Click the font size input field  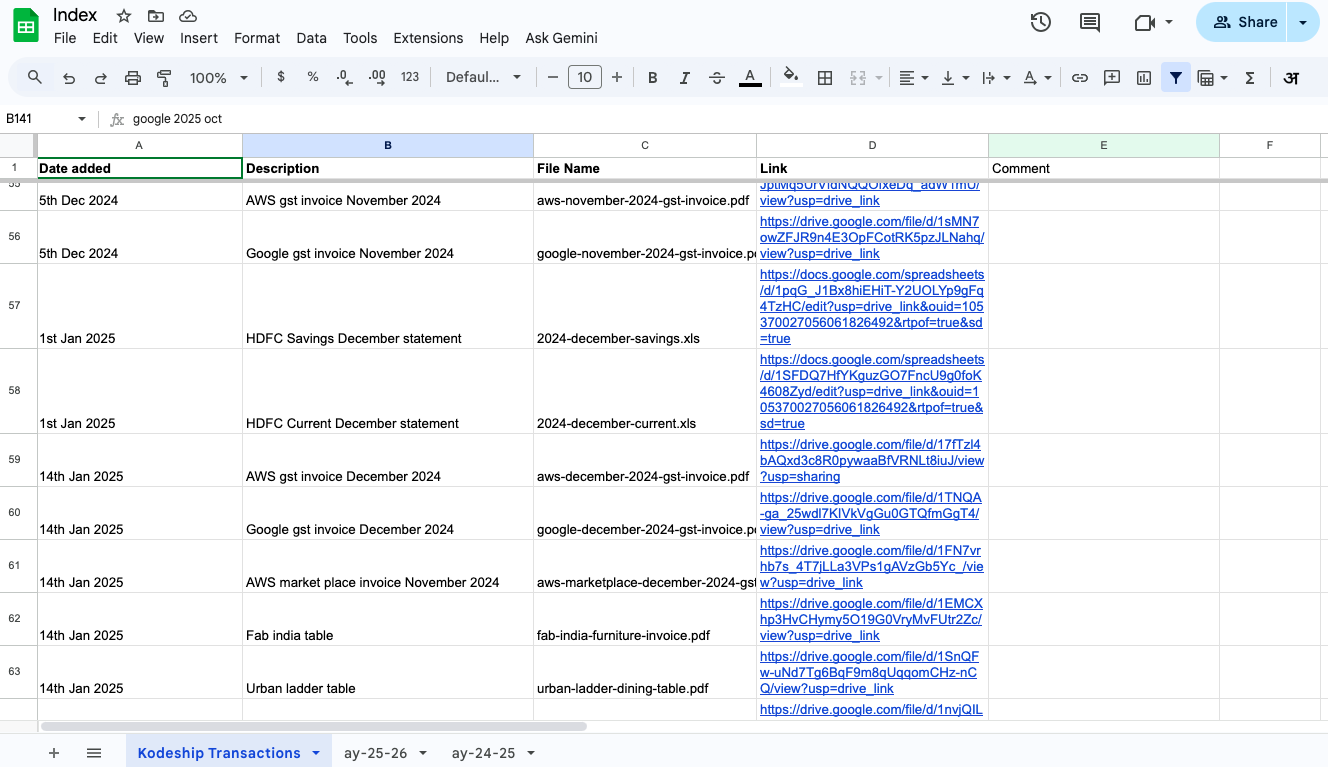pos(584,78)
